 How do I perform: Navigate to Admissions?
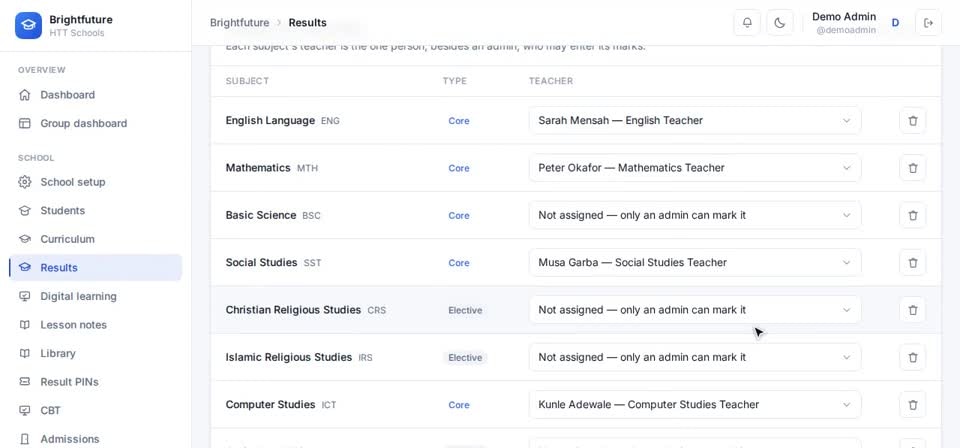96,439
